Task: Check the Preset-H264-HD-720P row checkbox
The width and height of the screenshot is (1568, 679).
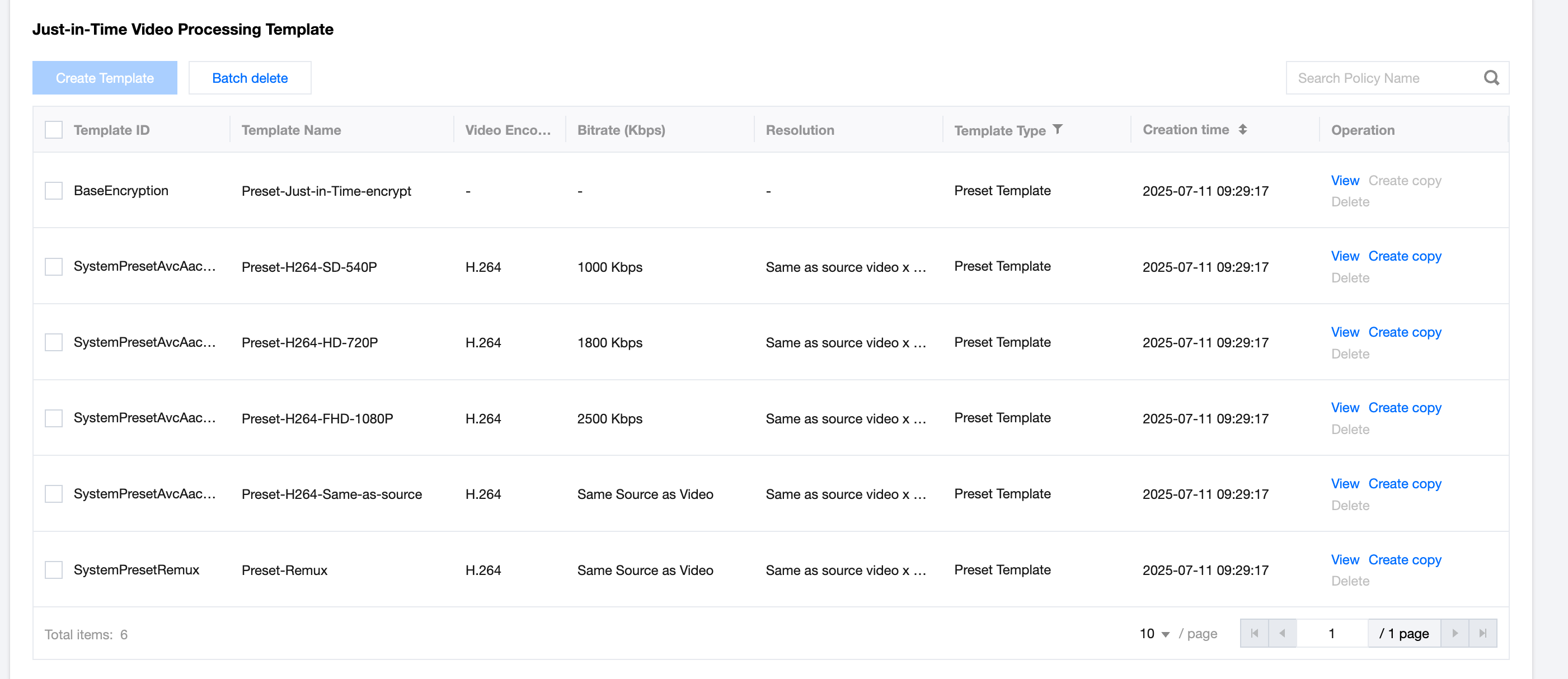Action: (x=54, y=342)
